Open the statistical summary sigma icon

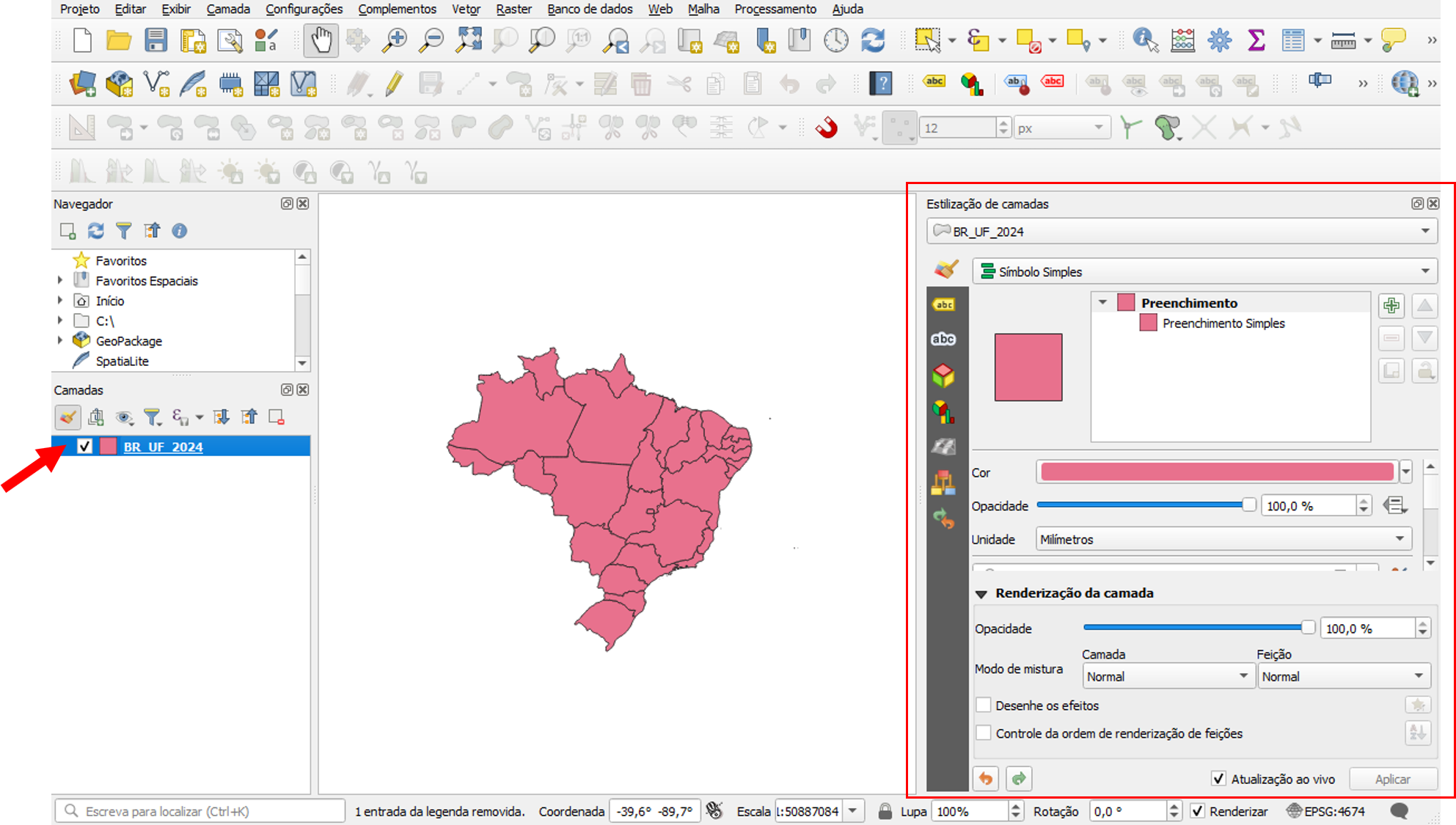tap(1256, 40)
